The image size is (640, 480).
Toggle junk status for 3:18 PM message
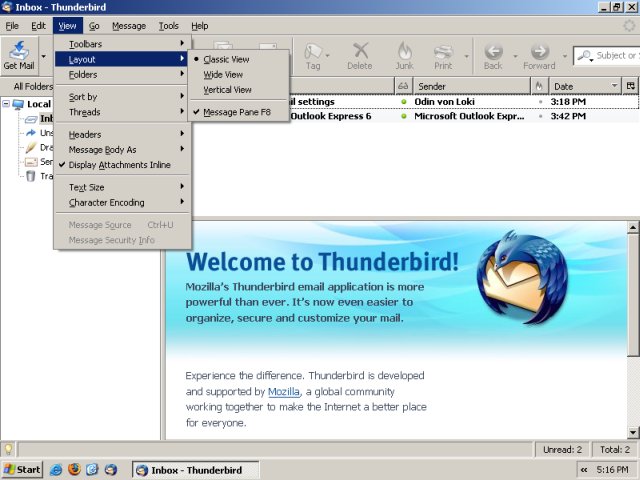tap(540, 102)
